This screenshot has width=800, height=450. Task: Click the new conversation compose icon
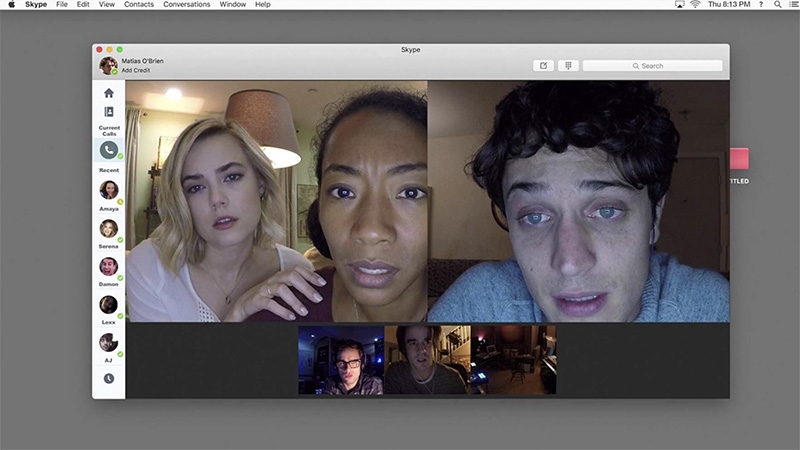[x=543, y=65]
